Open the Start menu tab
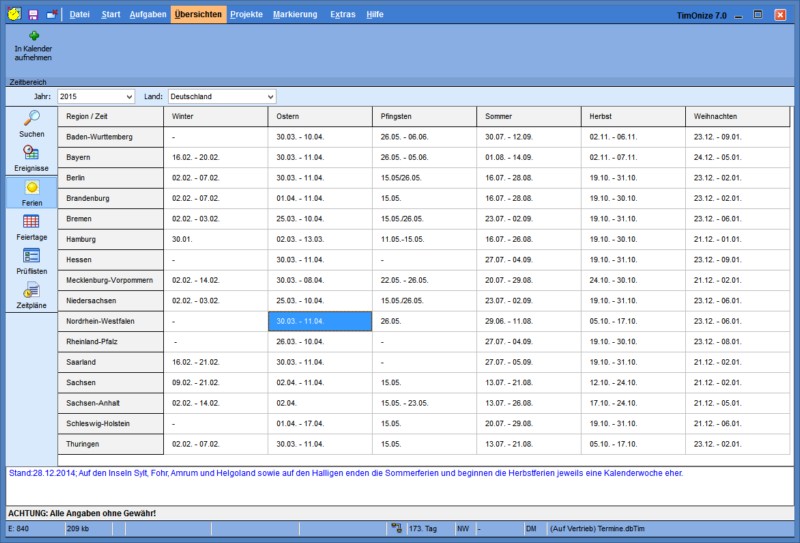Image resolution: width=800 pixels, height=543 pixels. tap(111, 14)
